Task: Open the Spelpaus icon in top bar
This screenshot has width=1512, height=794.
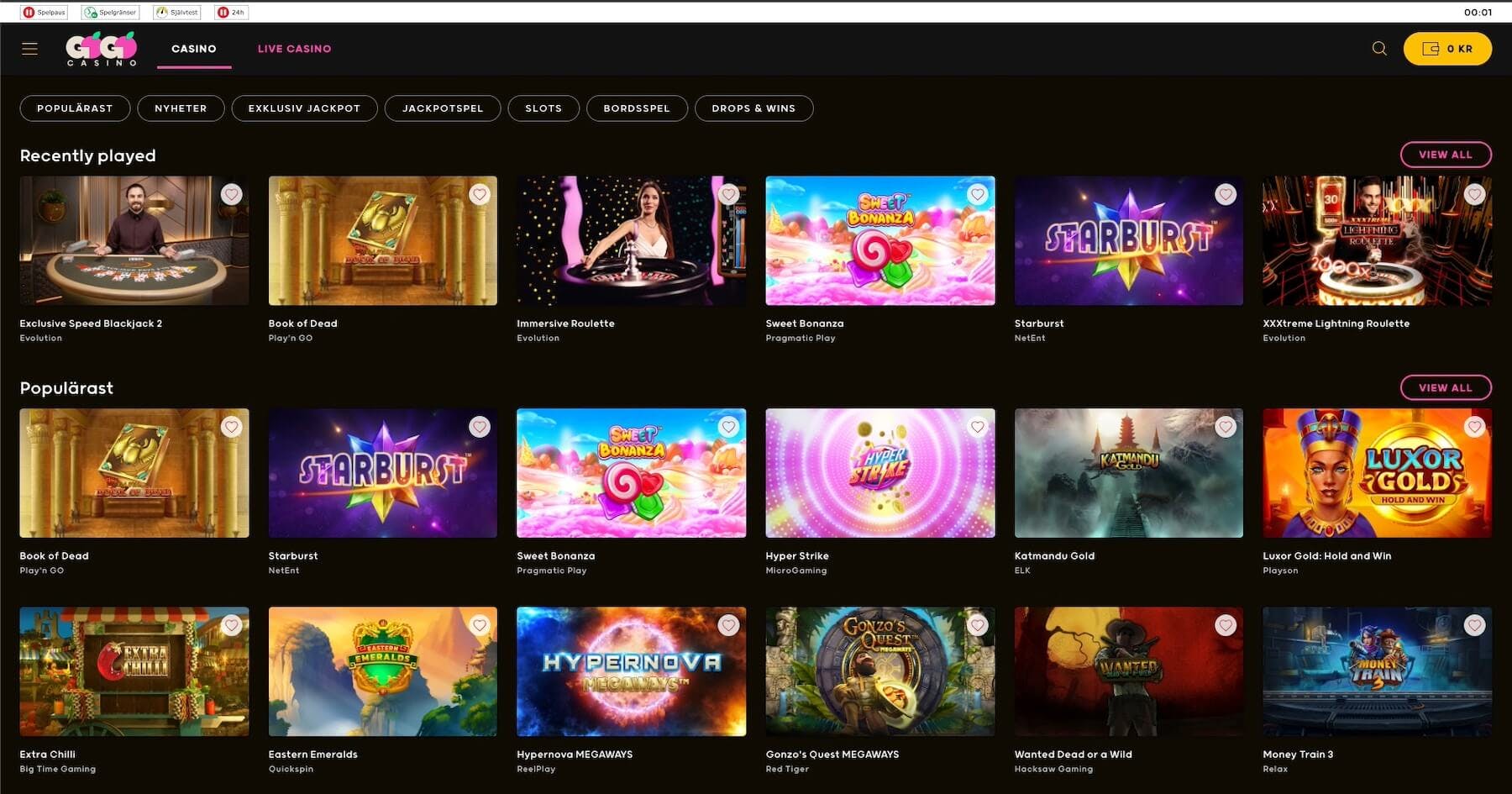Action: (x=44, y=12)
